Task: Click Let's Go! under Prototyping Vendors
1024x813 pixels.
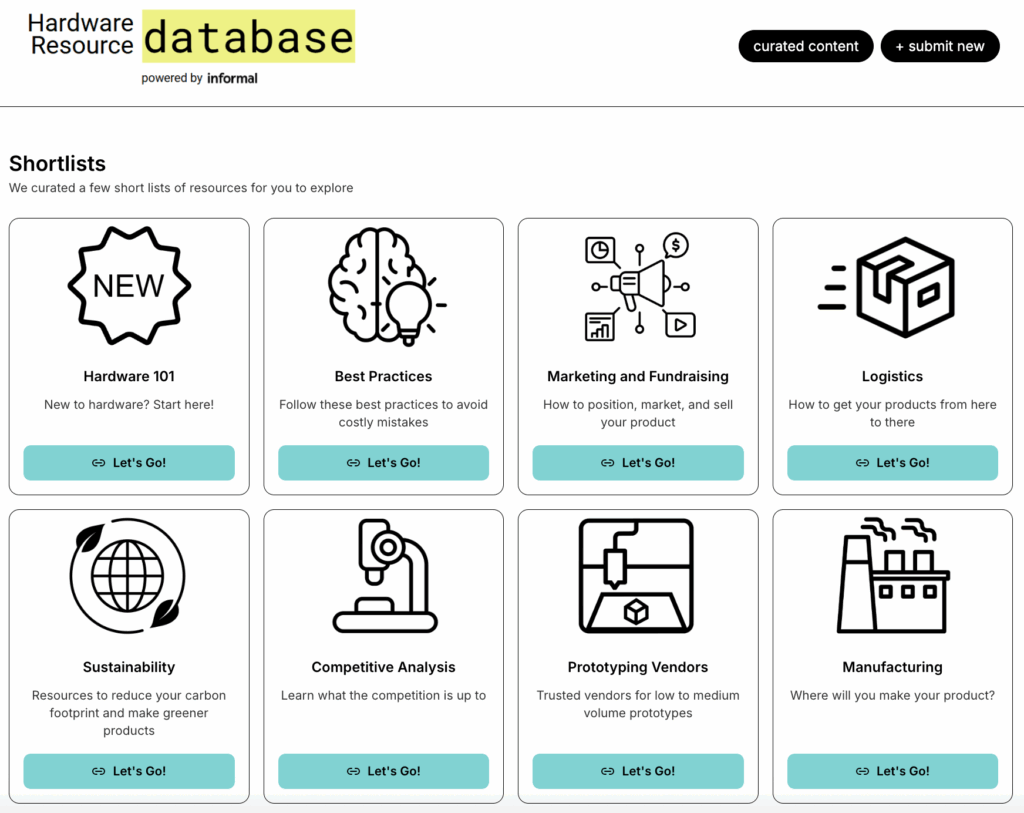Action: coord(638,771)
